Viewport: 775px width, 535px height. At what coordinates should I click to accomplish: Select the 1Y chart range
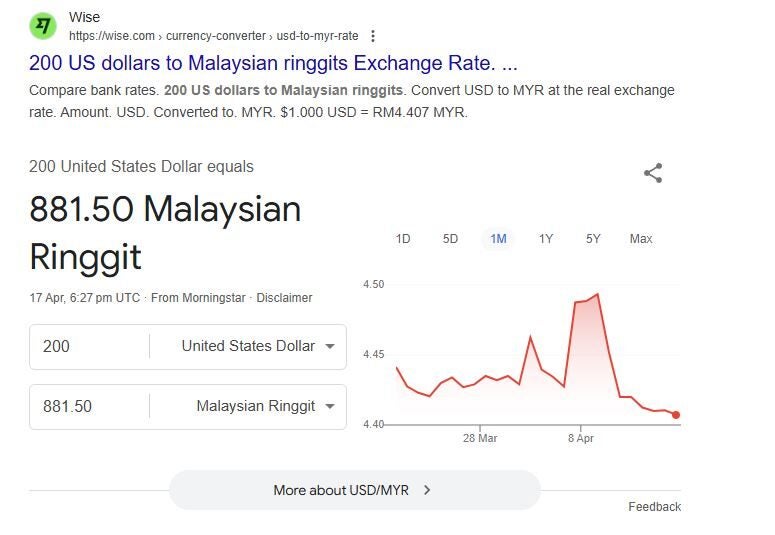pyautogui.click(x=546, y=239)
